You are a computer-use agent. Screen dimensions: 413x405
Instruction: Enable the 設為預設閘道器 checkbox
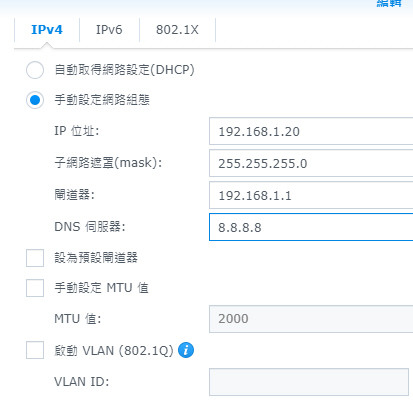tap(35, 258)
